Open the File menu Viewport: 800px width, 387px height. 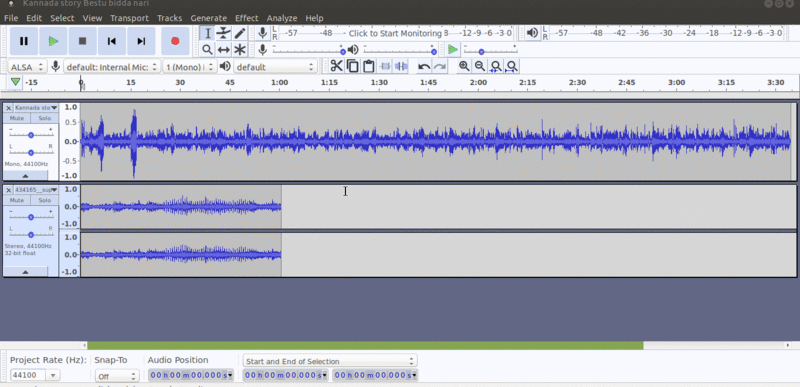click(11, 18)
